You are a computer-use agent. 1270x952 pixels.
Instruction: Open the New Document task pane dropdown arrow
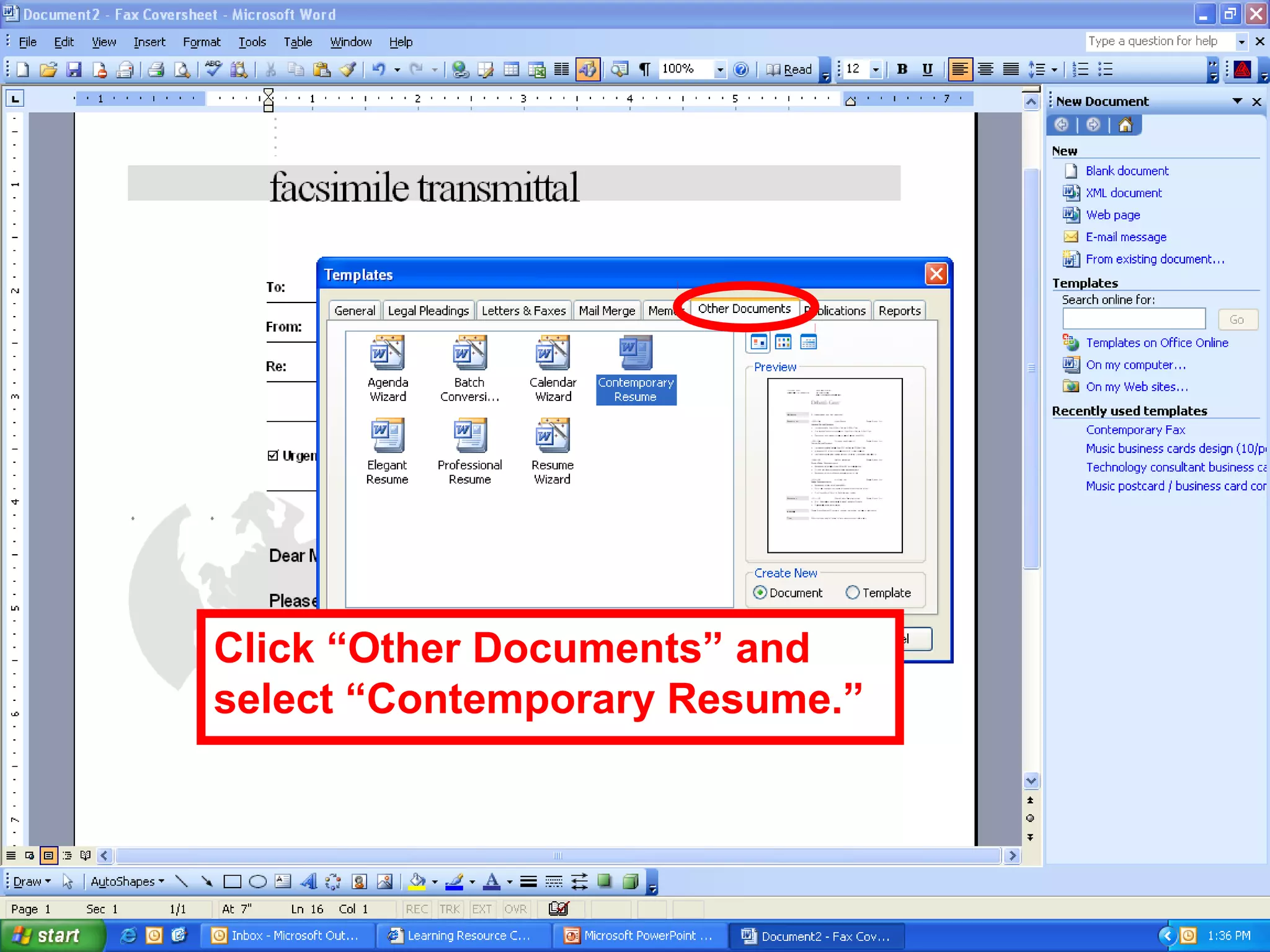click(x=1238, y=101)
